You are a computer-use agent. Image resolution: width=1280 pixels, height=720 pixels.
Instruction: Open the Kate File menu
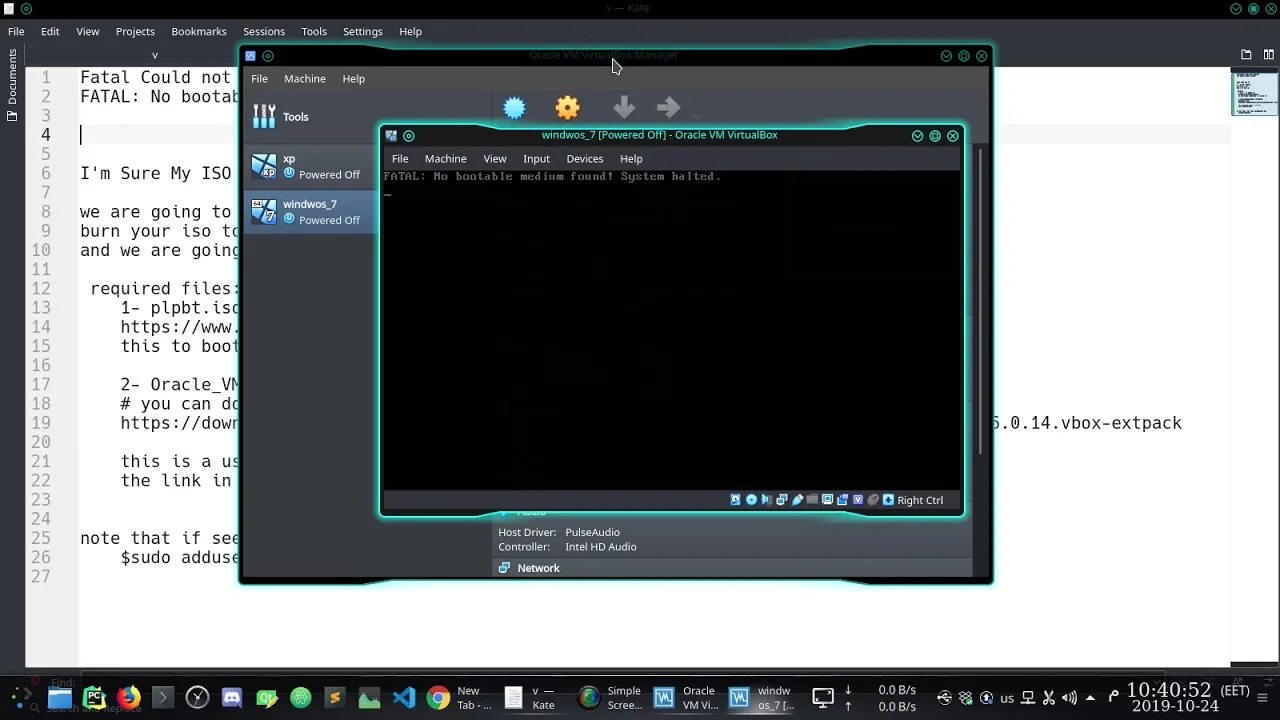coord(16,31)
